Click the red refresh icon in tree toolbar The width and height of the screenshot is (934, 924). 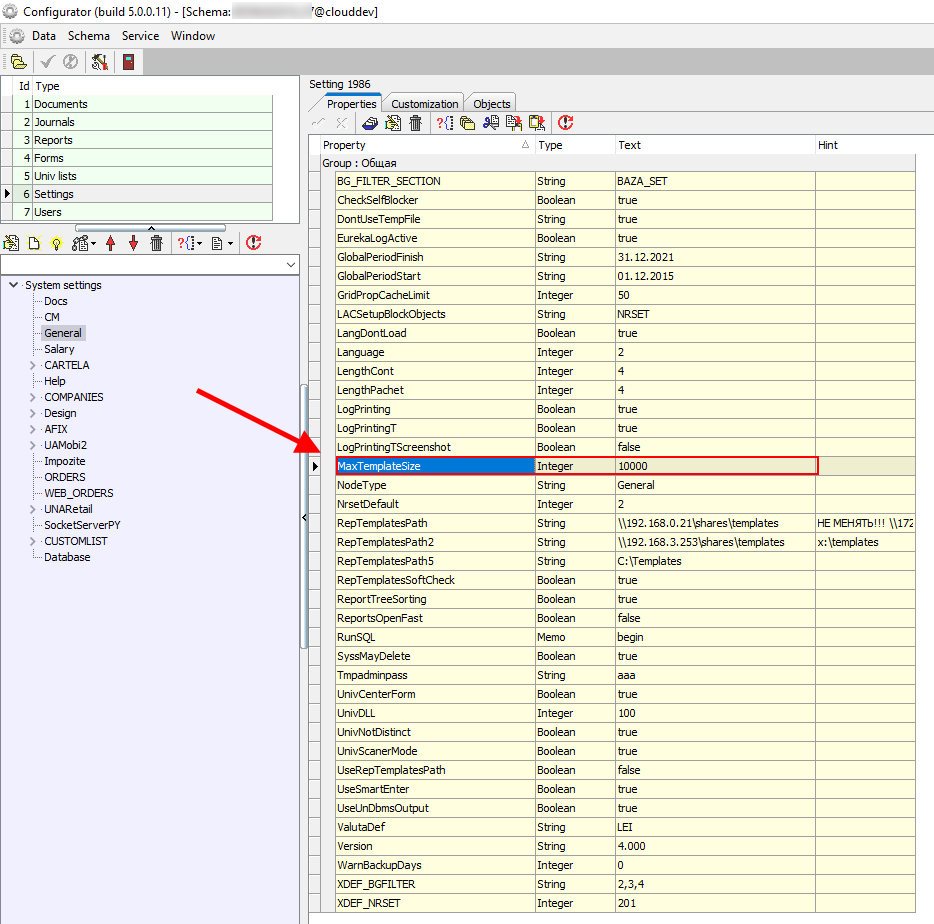254,243
